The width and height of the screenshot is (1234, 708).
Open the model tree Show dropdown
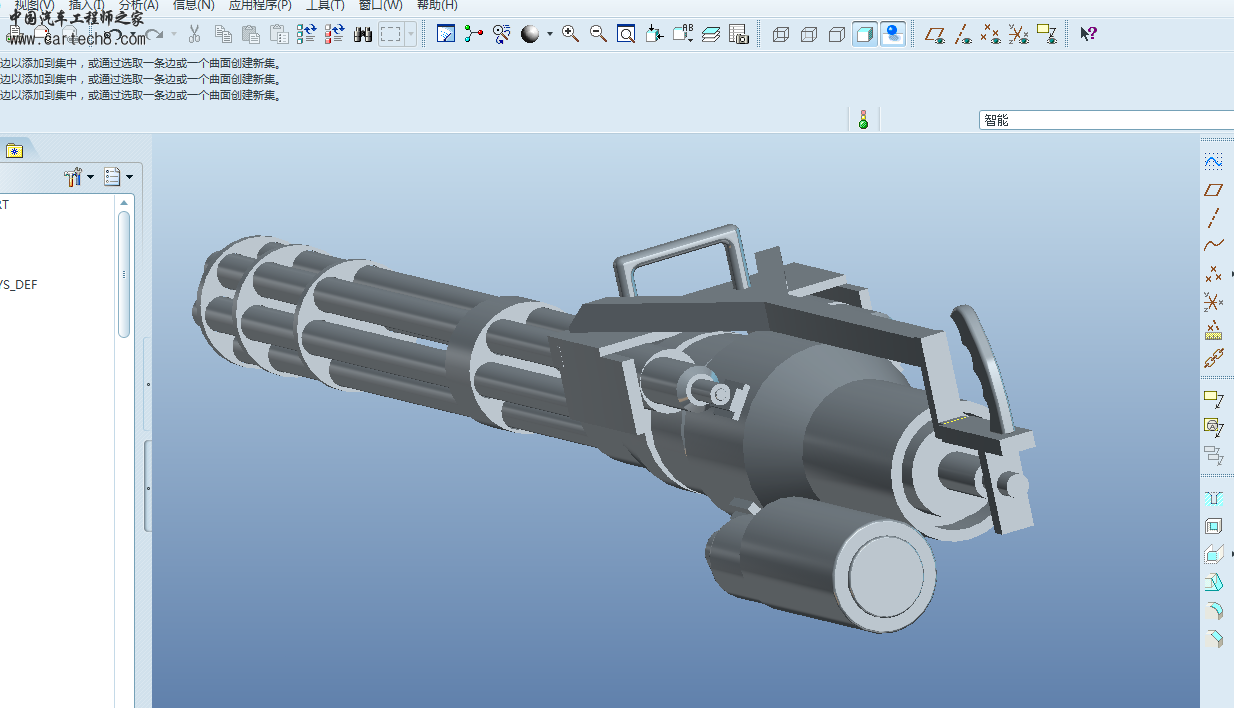[x=119, y=177]
